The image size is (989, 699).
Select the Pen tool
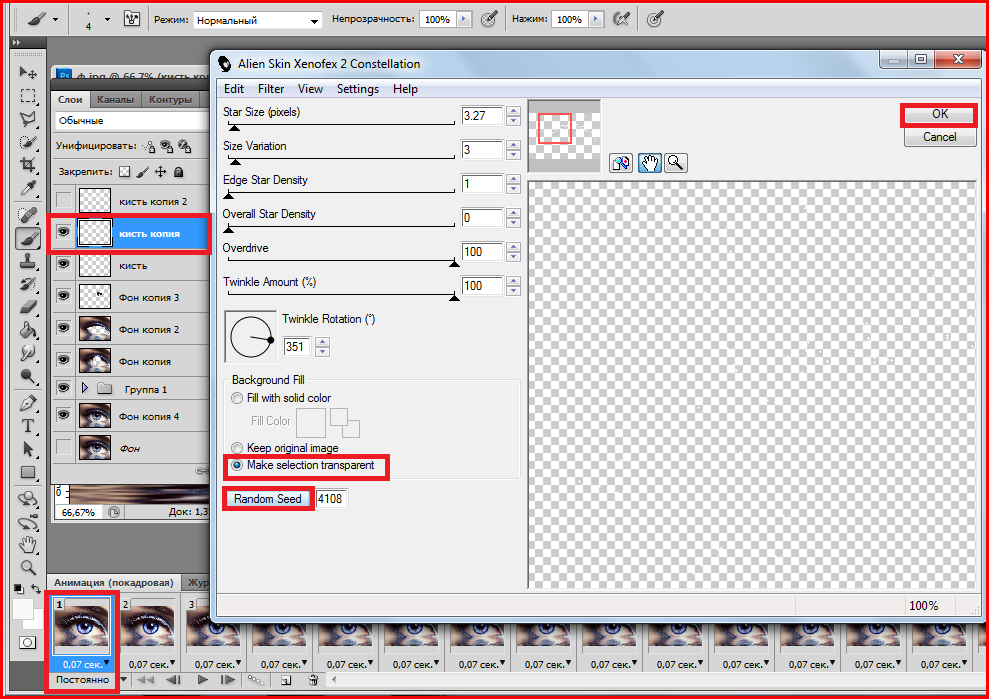pyautogui.click(x=28, y=402)
